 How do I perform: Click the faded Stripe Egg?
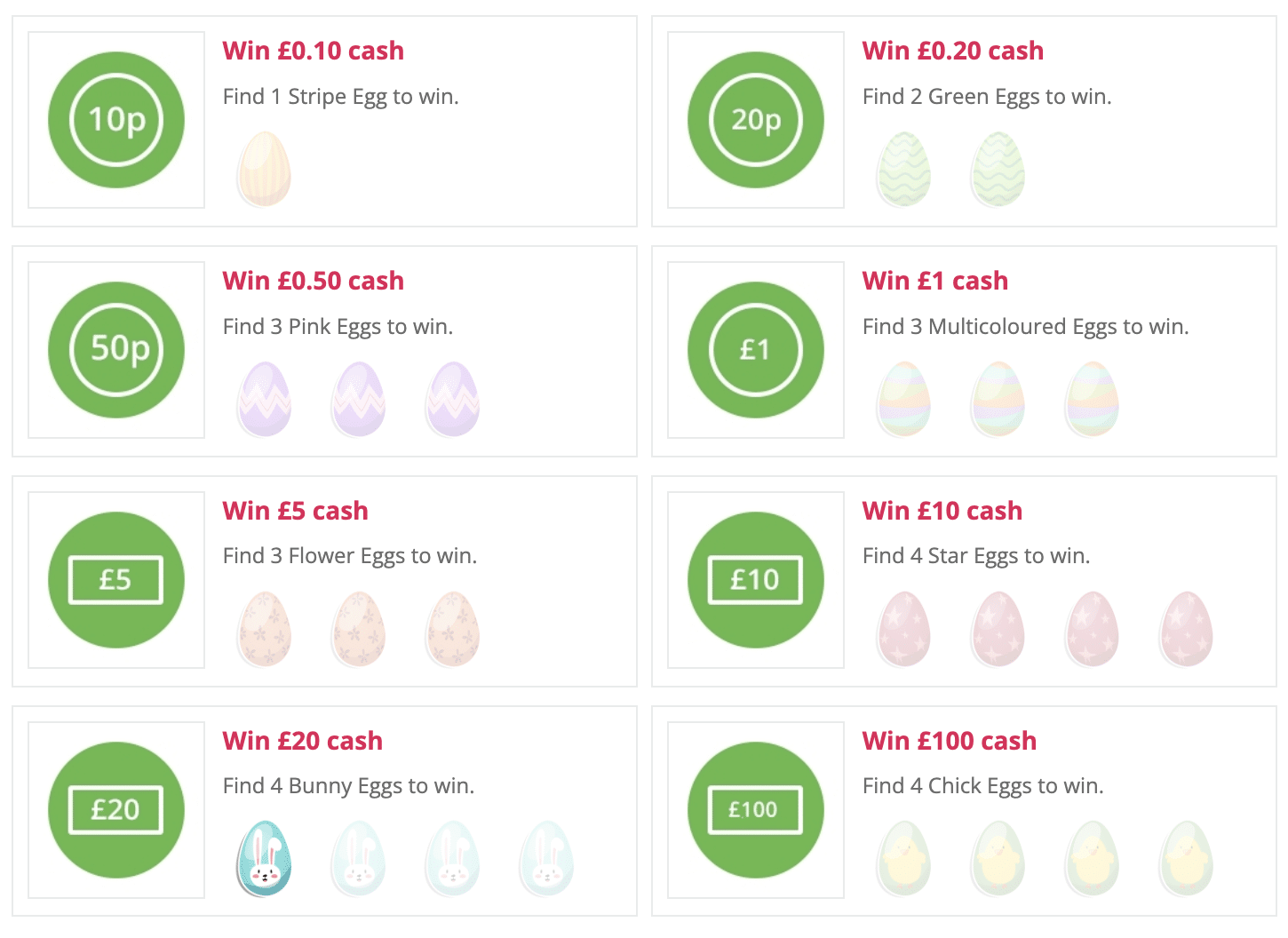(264, 169)
